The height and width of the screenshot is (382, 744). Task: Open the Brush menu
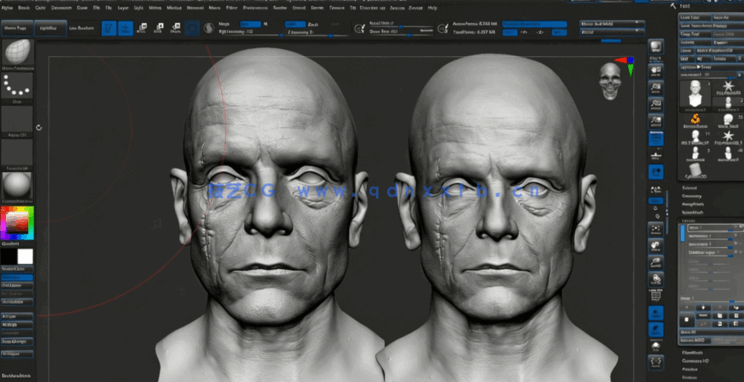point(24,8)
